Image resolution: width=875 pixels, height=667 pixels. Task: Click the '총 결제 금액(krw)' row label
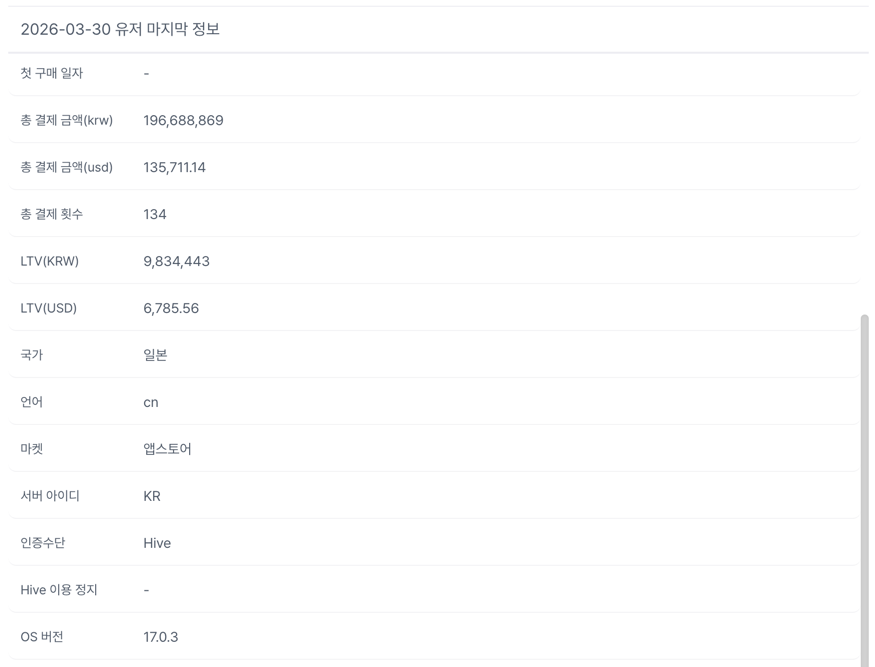66,121
